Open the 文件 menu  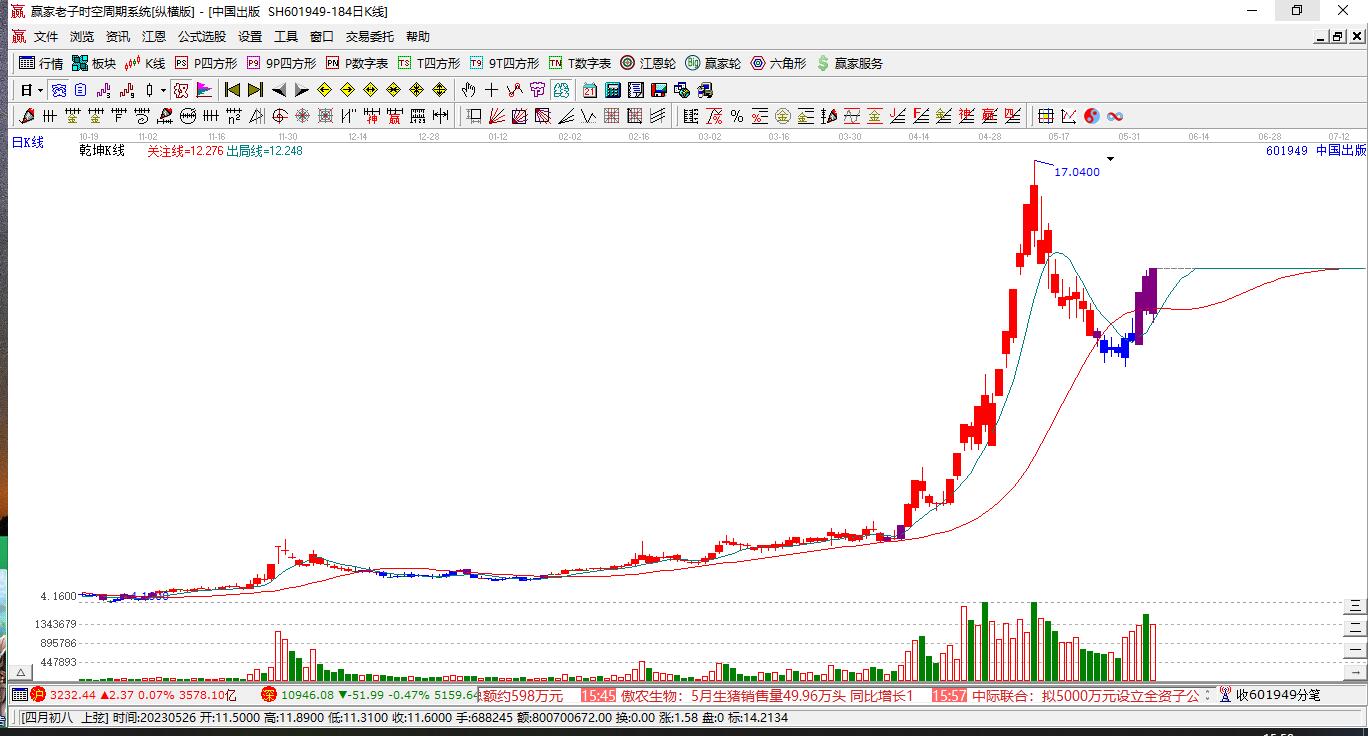(x=46, y=37)
